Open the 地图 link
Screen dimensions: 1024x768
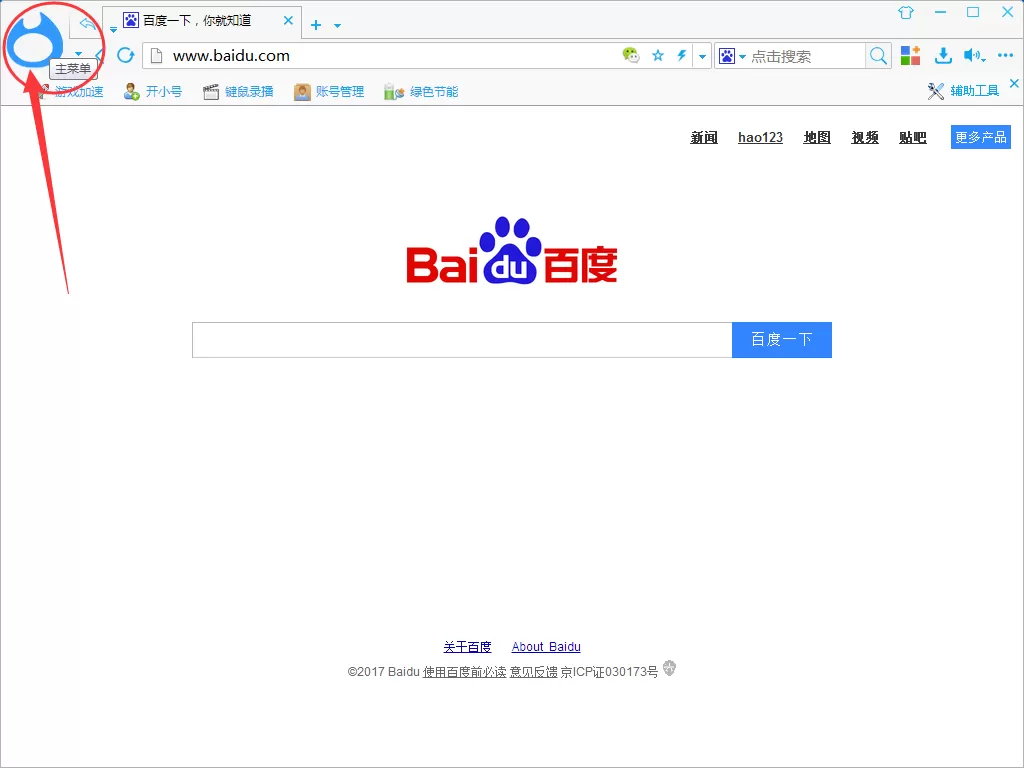(x=817, y=137)
